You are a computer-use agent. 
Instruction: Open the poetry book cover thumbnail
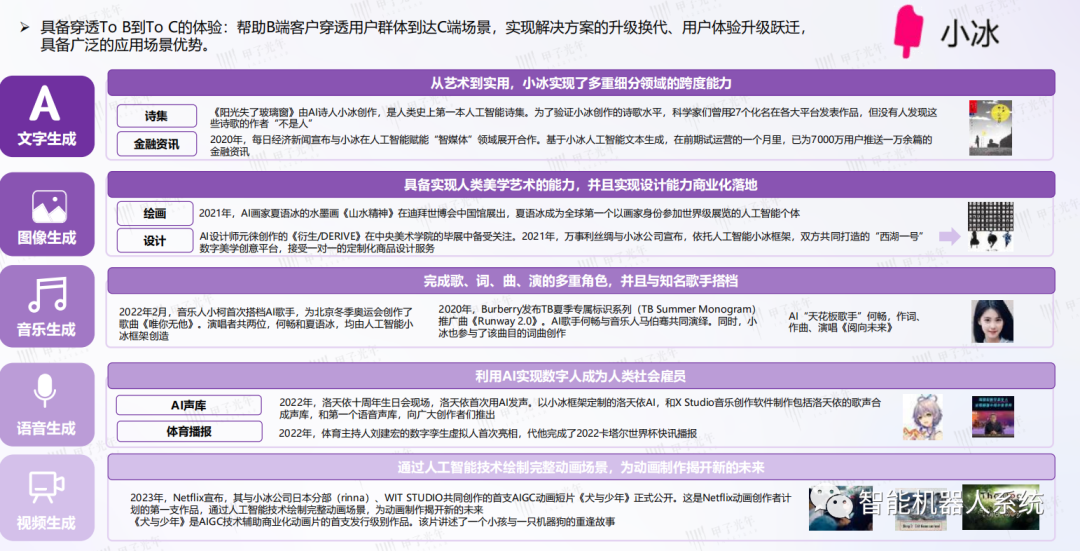click(990, 127)
